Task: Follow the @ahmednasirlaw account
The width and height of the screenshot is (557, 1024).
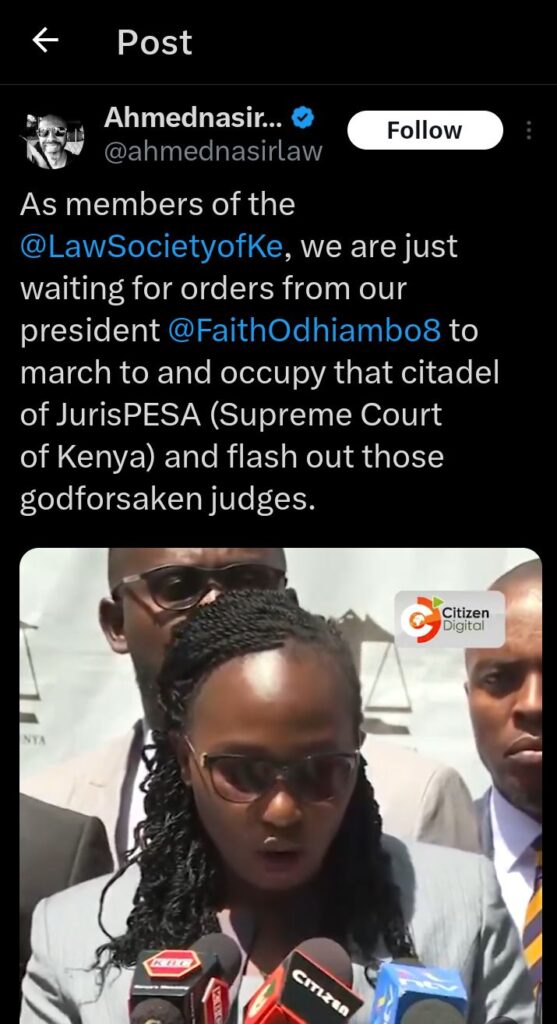Action: (x=425, y=130)
